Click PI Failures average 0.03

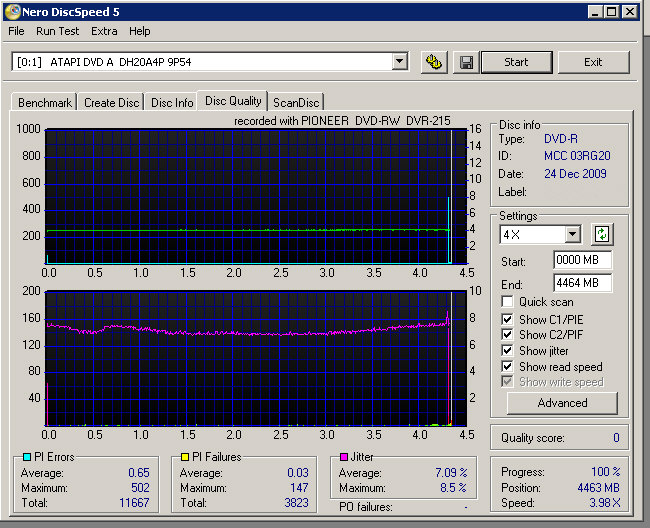click(x=298, y=473)
